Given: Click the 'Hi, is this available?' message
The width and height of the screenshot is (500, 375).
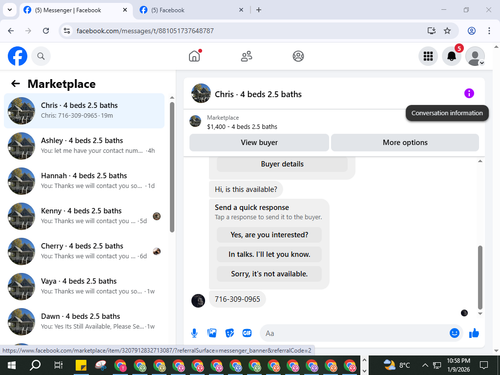Looking at the screenshot, I should point(246,189).
